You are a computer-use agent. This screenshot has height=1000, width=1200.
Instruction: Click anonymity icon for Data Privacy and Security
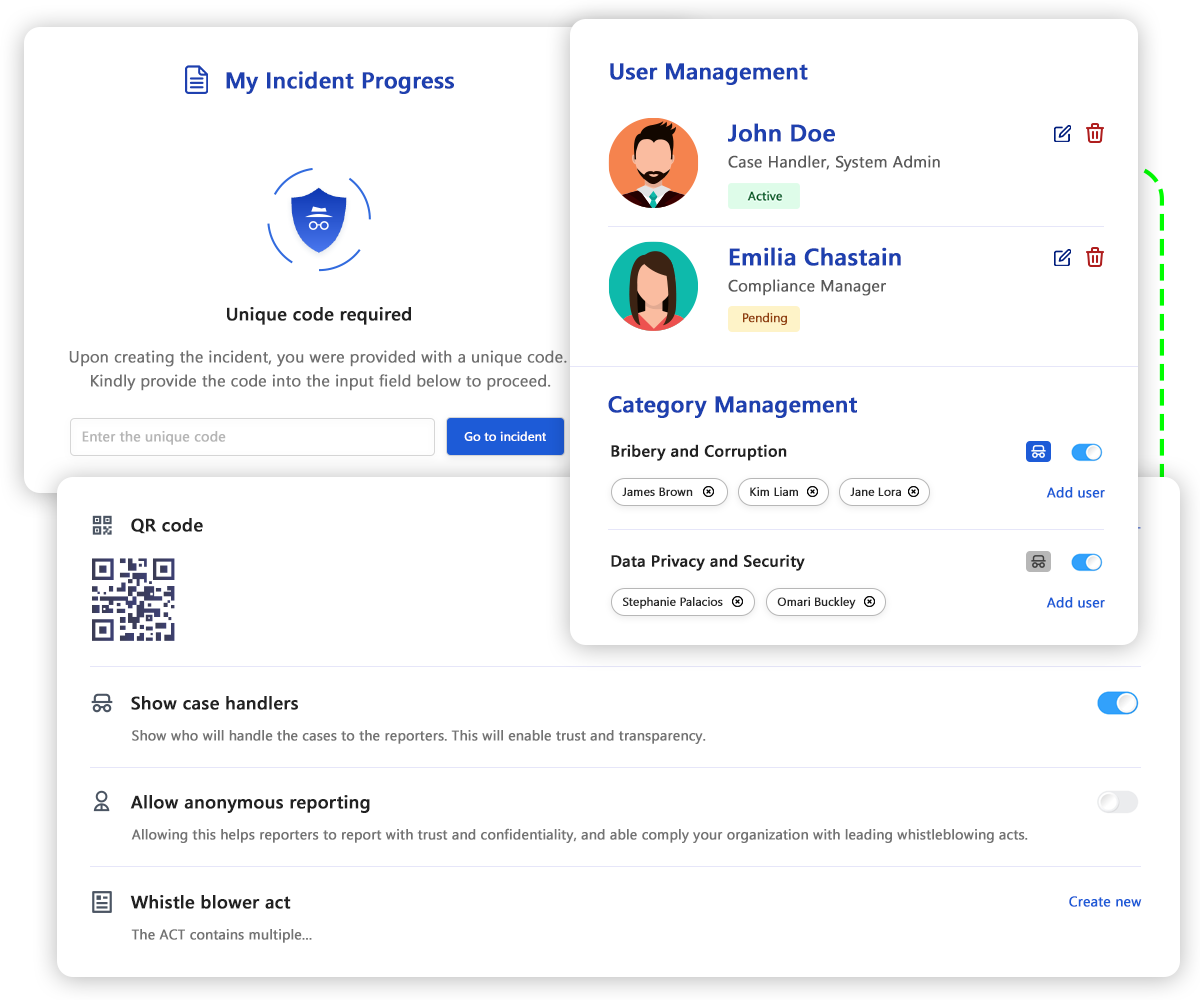[1038, 562]
